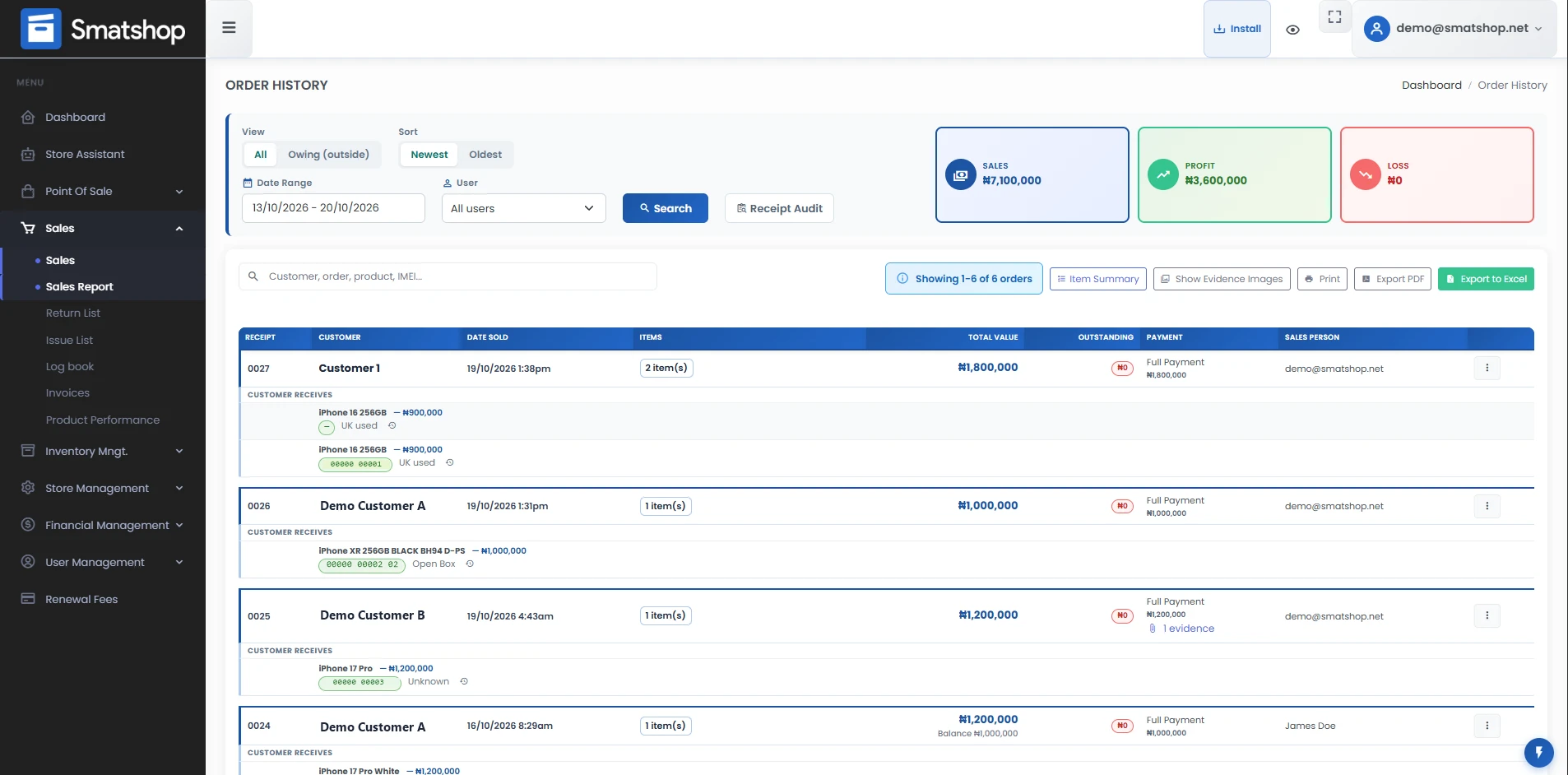Image resolution: width=1568 pixels, height=775 pixels.
Task: Export orders to Excel
Action: pos(1486,279)
